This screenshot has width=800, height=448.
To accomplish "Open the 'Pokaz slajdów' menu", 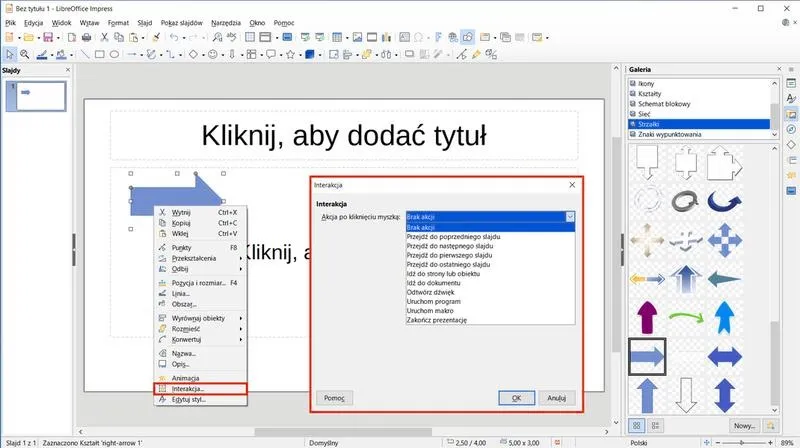I will click(182, 23).
